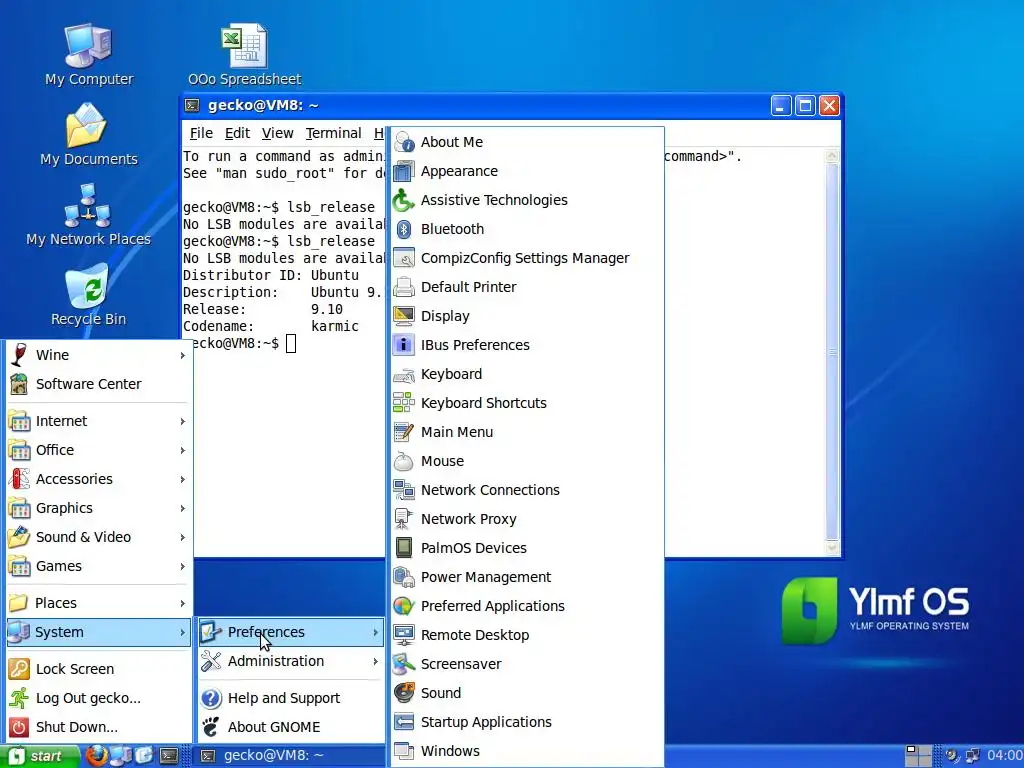Select Software Center from the start menu
This screenshot has height=768, width=1024.
pyautogui.click(x=99, y=384)
